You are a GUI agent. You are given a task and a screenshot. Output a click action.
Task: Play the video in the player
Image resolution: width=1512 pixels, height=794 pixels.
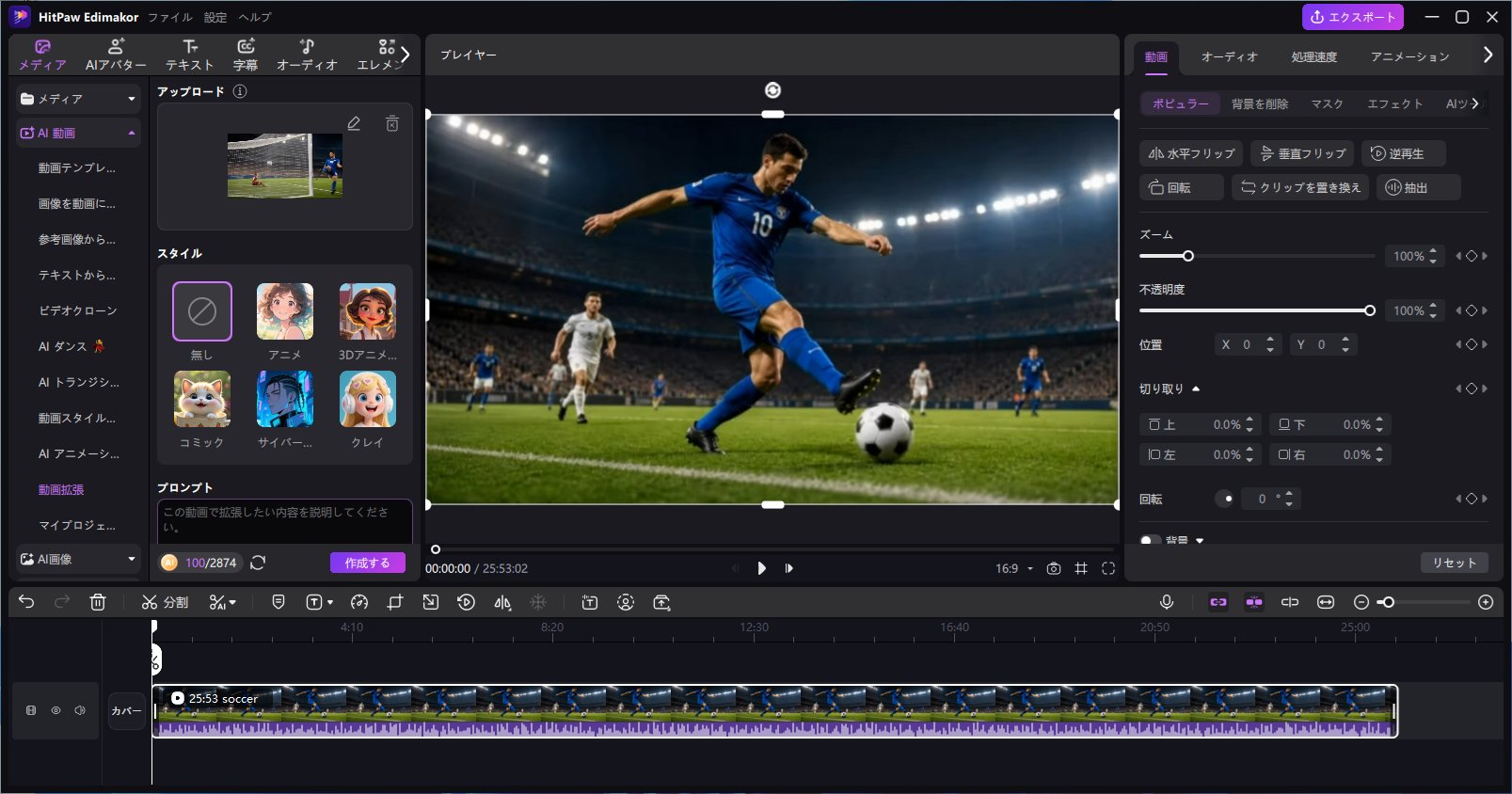coord(761,568)
